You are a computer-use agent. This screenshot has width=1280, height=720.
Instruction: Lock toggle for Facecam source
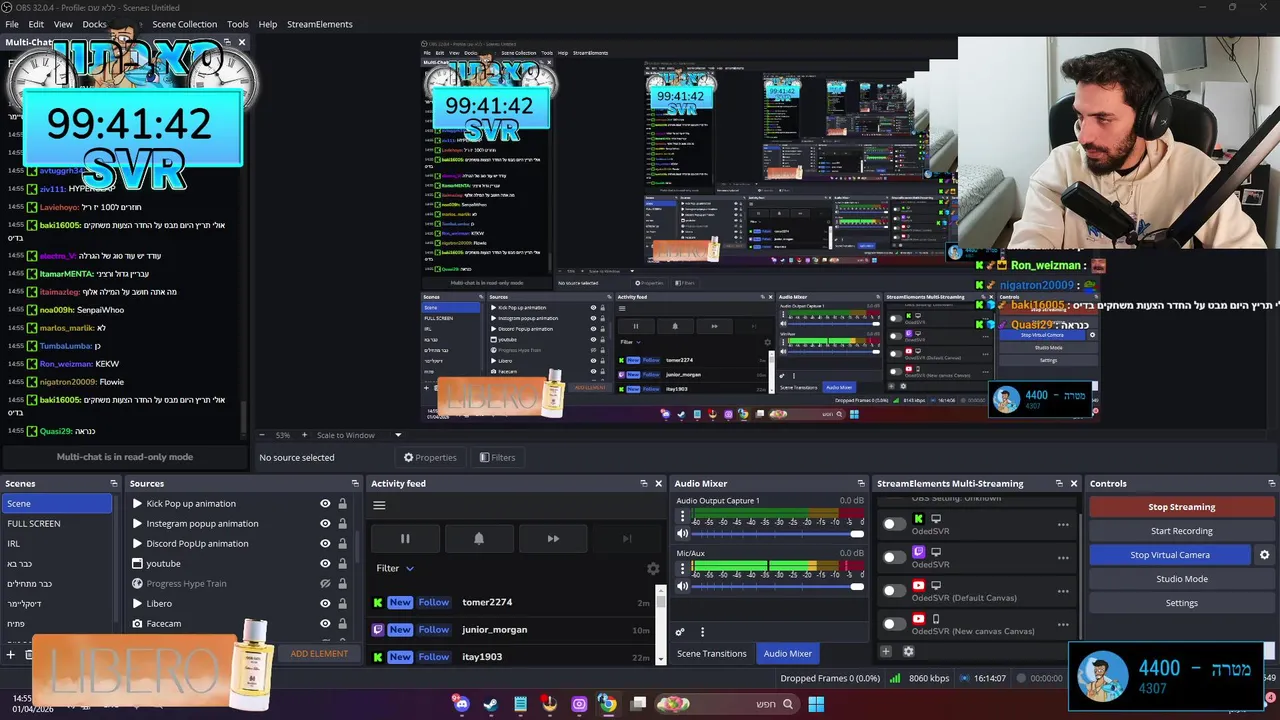point(342,624)
